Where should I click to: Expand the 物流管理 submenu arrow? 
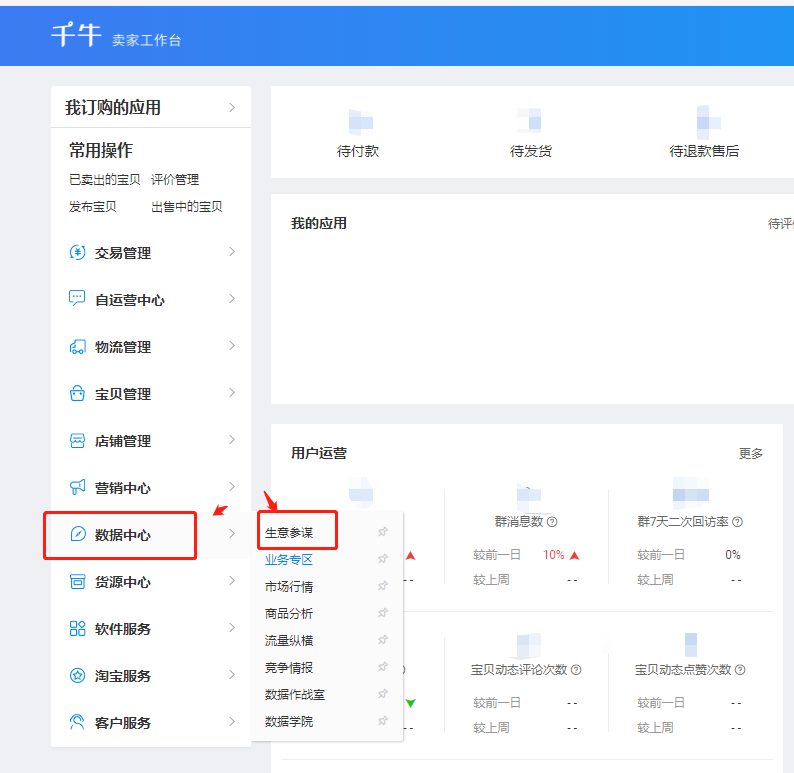232,346
